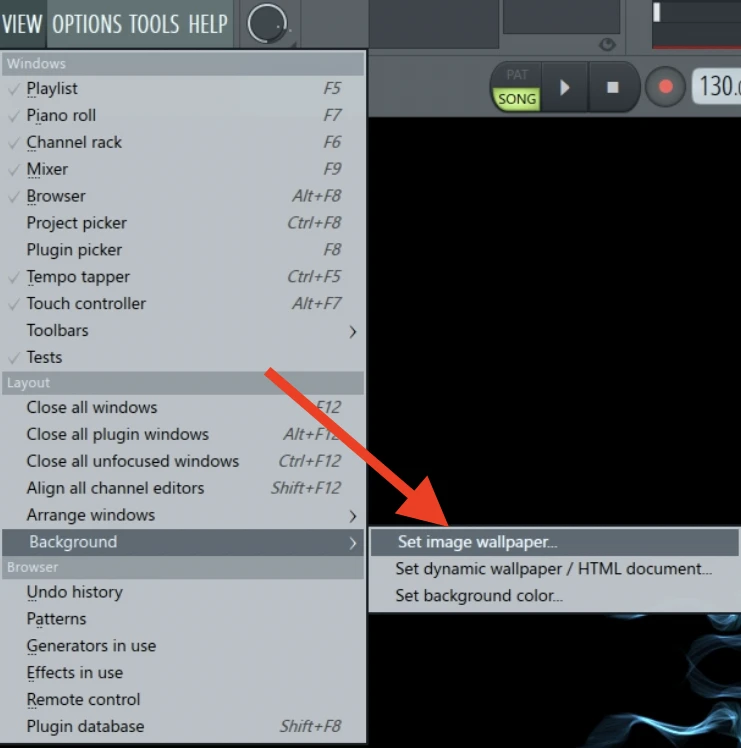
Task: Switch to SONG mode
Action: (517, 99)
